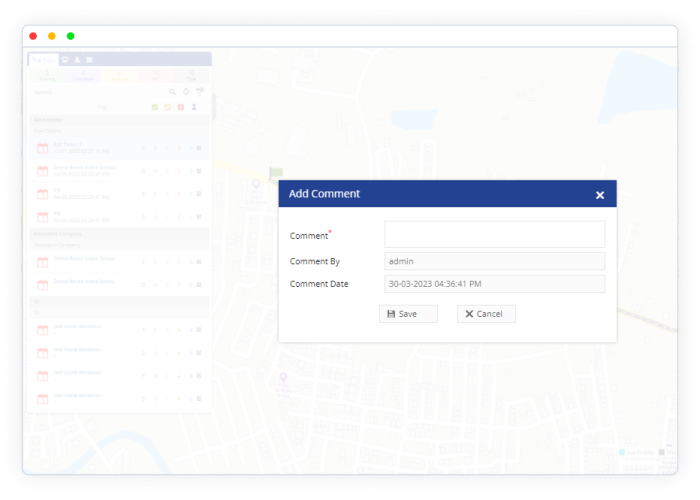Click the red column header icon
Screen dimensions: 700x500
(x=181, y=107)
